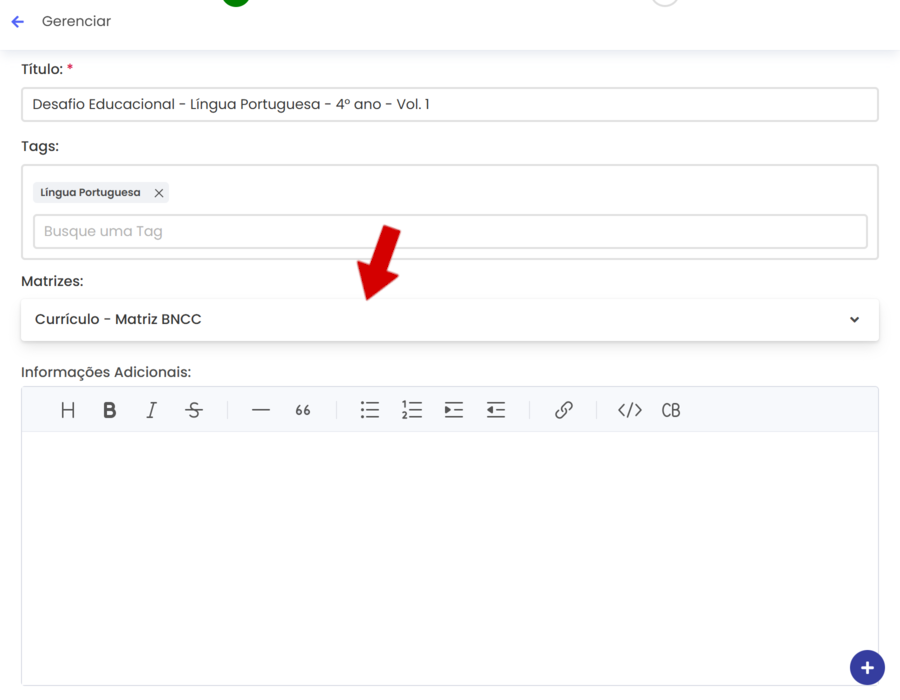The width and height of the screenshot is (900, 700).
Task: Insert inline code formatting
Action: click(630, 410)
